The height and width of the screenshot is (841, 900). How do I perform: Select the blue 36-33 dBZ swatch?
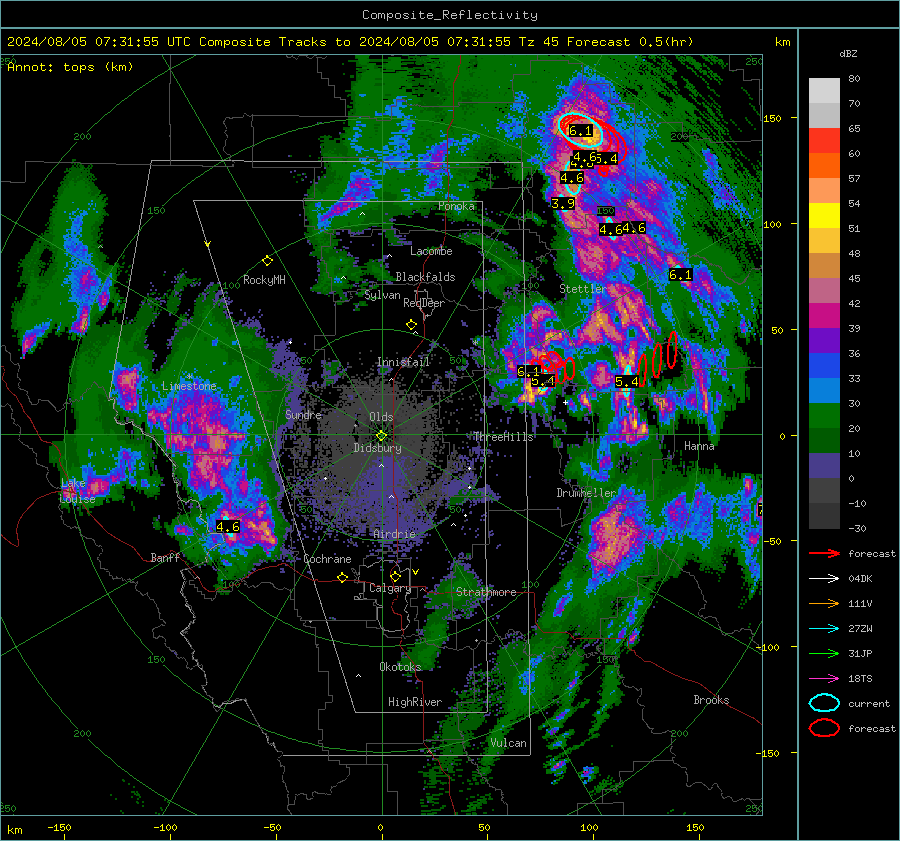click(x=824, y=366)
